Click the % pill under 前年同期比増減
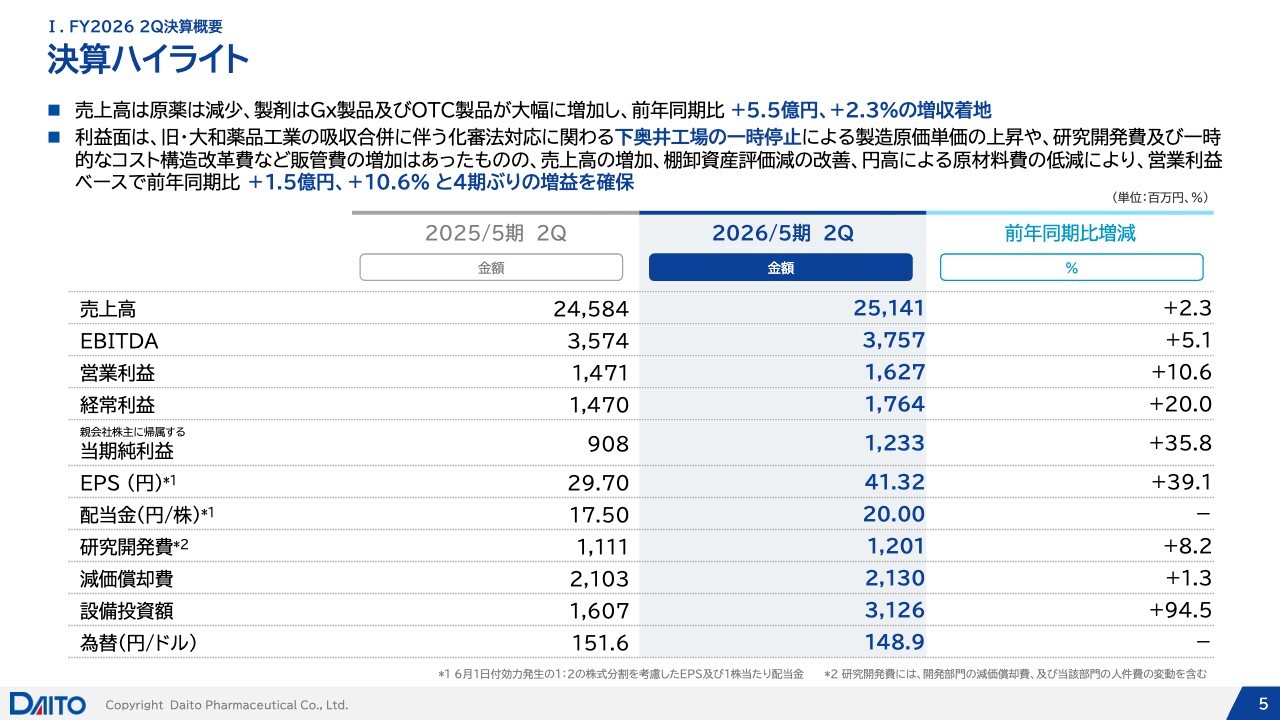1280x720 pixels. (1071, 268)
